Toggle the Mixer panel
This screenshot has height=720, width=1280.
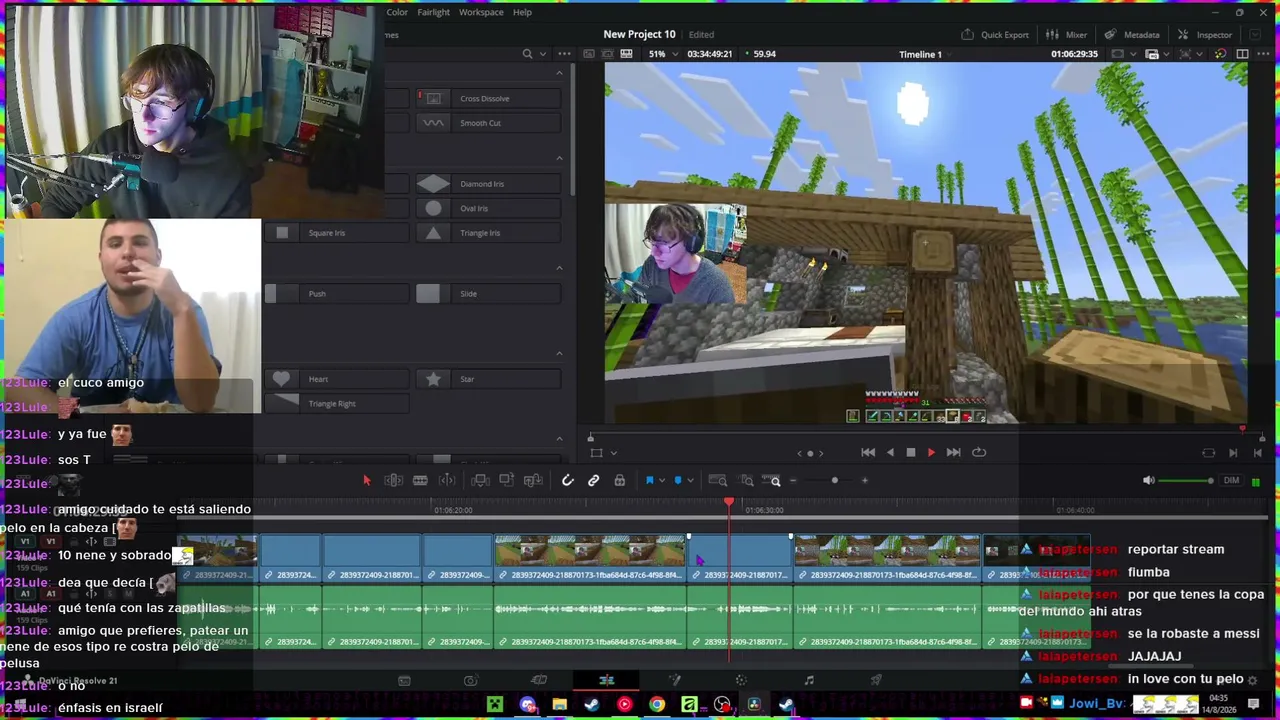(1066, 35)
